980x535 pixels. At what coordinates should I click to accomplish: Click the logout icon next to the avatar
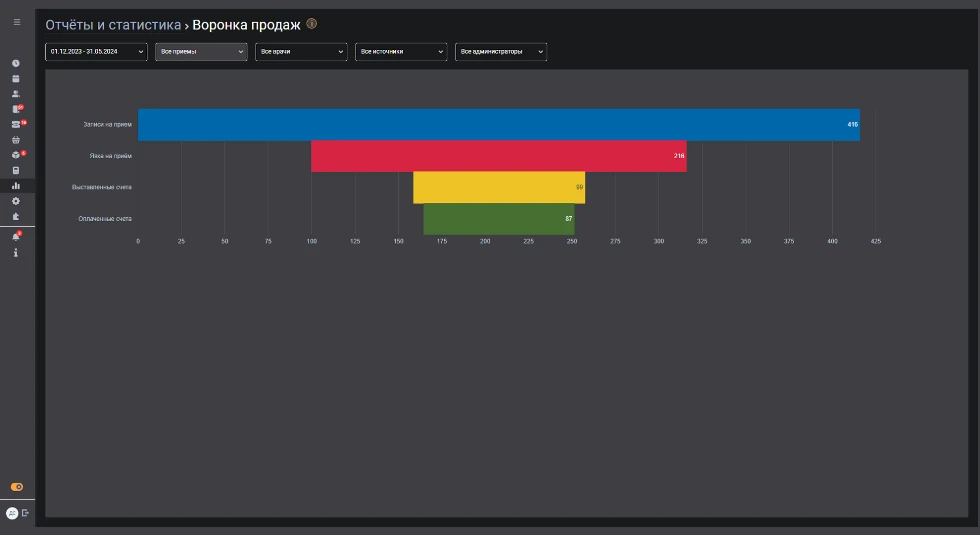tap(26, 513)
